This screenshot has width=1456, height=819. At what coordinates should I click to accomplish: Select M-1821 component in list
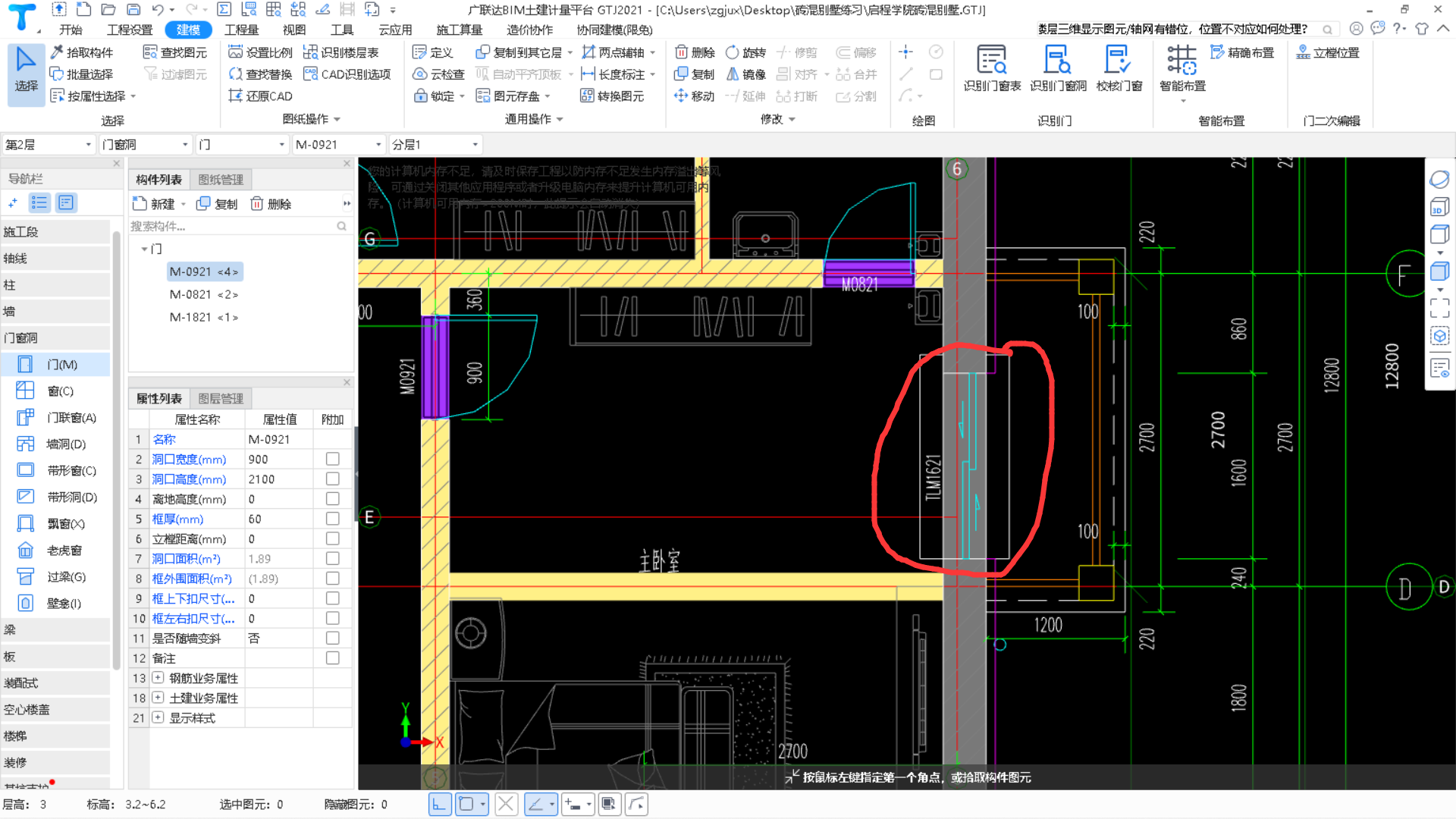pyautogui.click(x=203, y=317)
